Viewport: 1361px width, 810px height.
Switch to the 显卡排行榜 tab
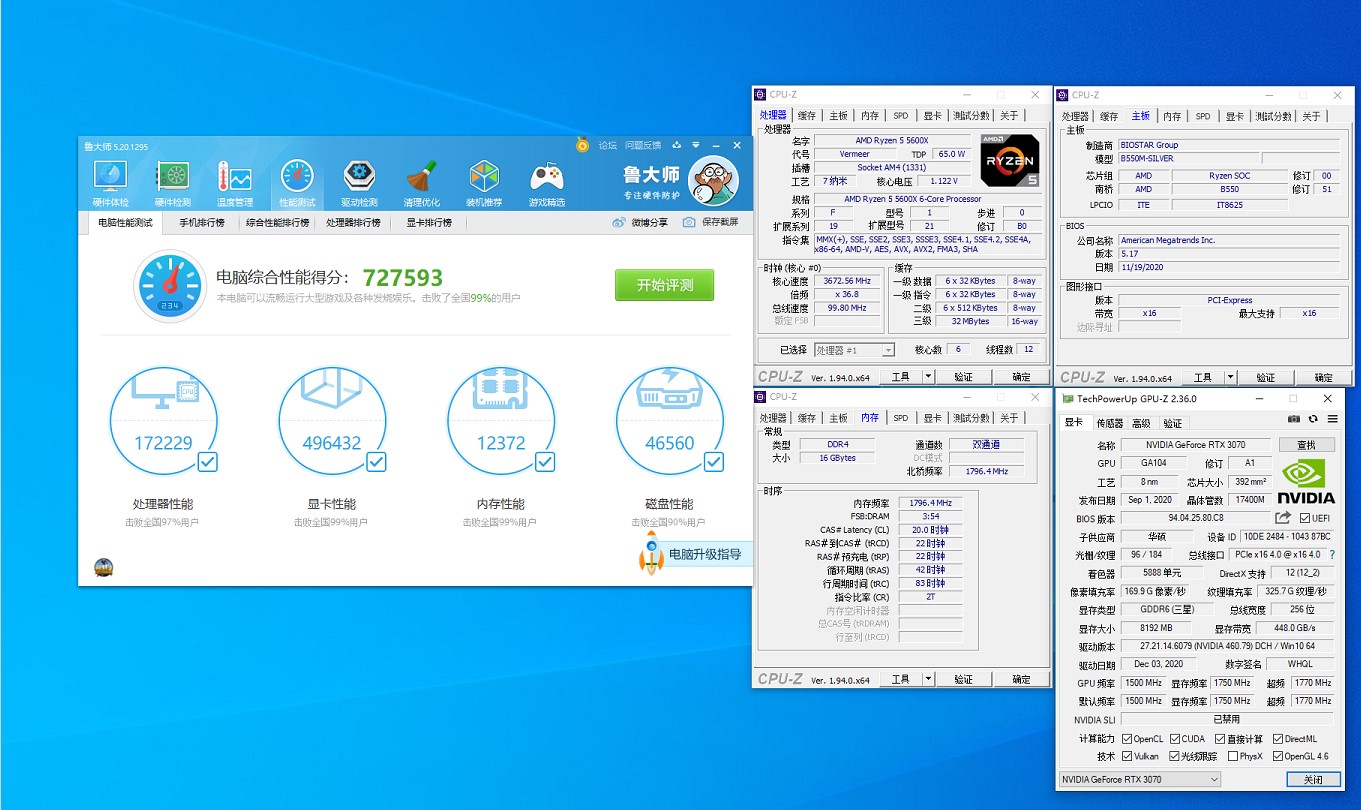[429, 222]
